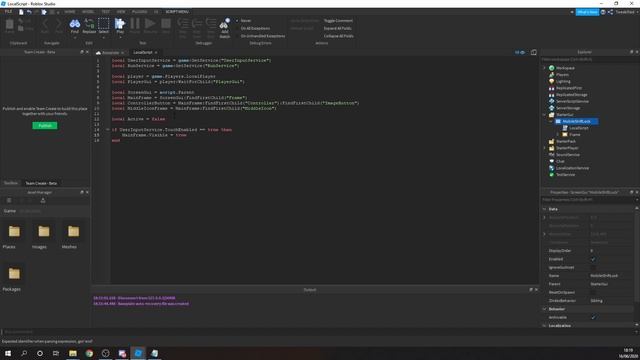The width and height of the screenshot is (640, 360).
Task: Switch to the PLUGINS ribbon tab
Action: click(140, 12)
